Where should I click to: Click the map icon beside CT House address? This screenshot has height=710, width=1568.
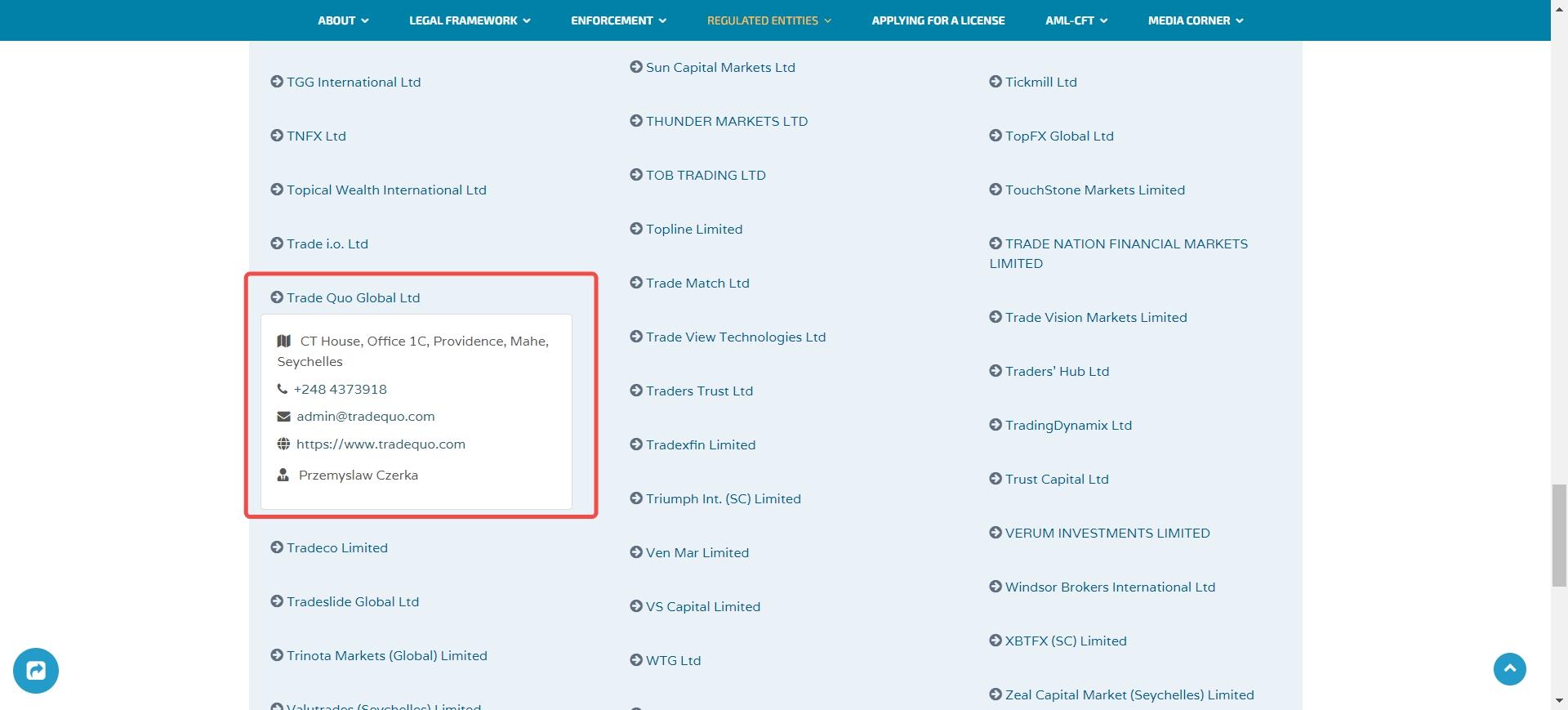pos(284,341)
